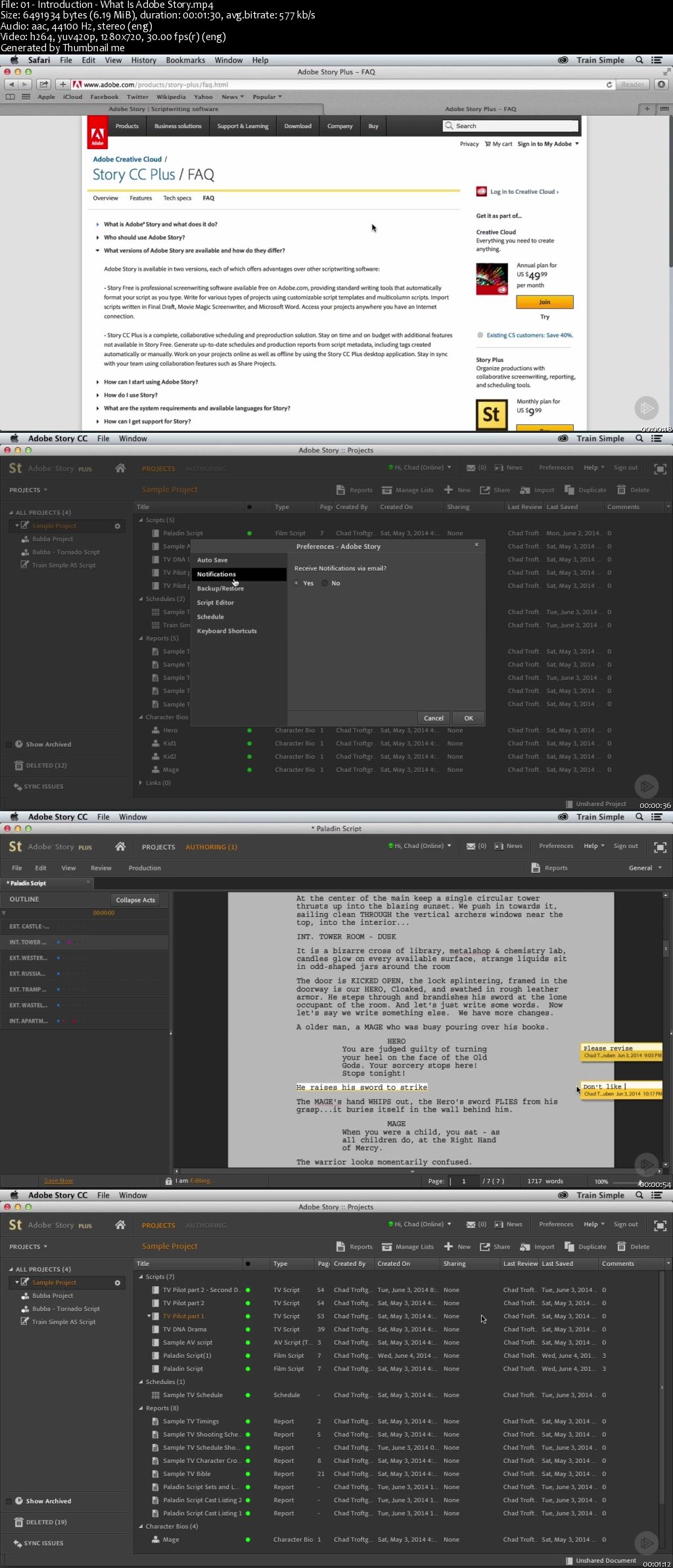Open the 'Please revise' comment note
This screenshot has width=673, height=1568.
tap(622, 1051)
